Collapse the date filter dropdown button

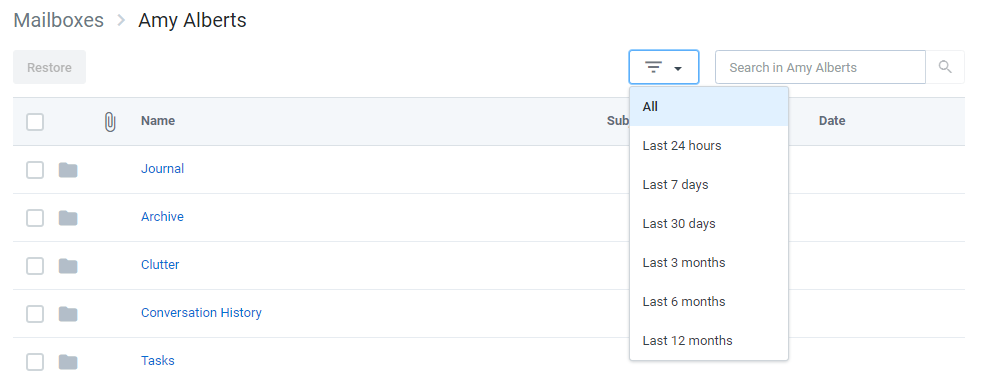point(663,67)
